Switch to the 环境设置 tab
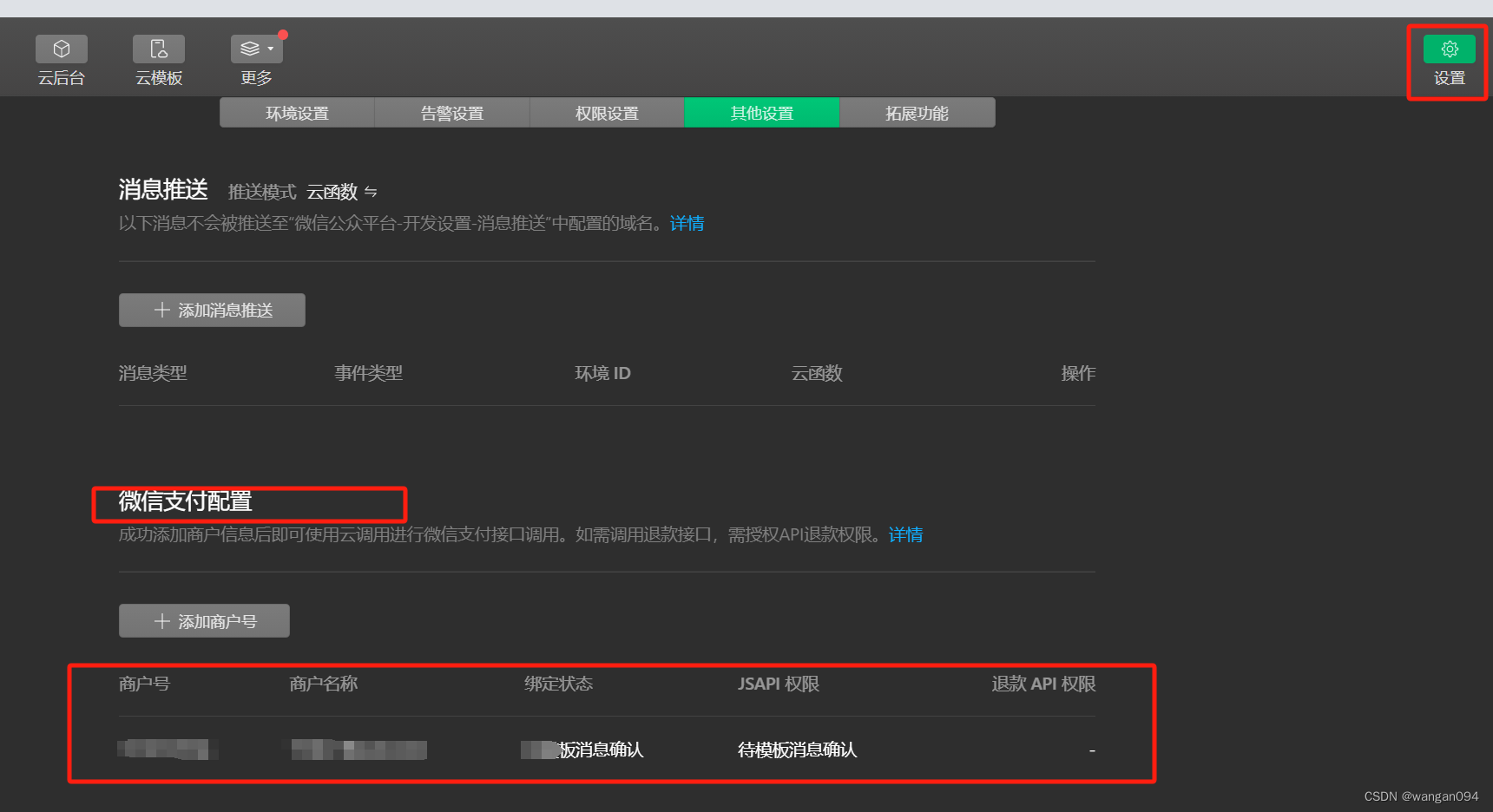Image resolution: width=1493 pixels, height=812 pixels. point(297,112)
